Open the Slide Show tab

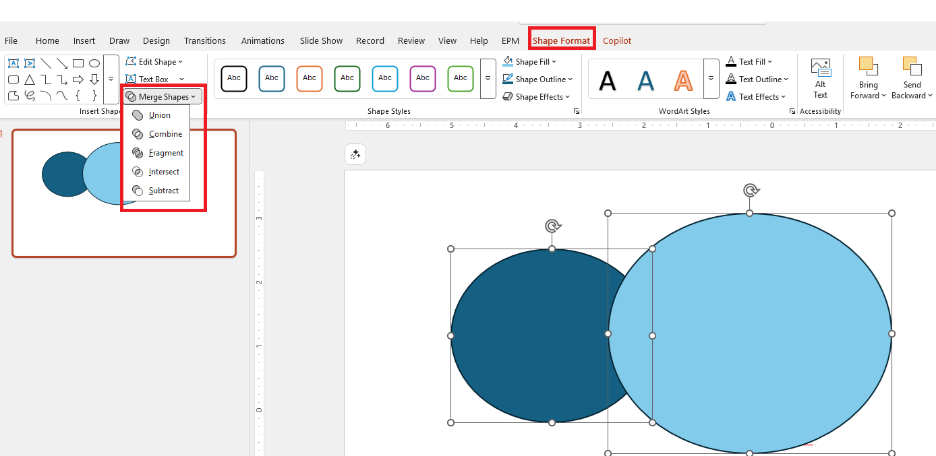coord(321,41)
